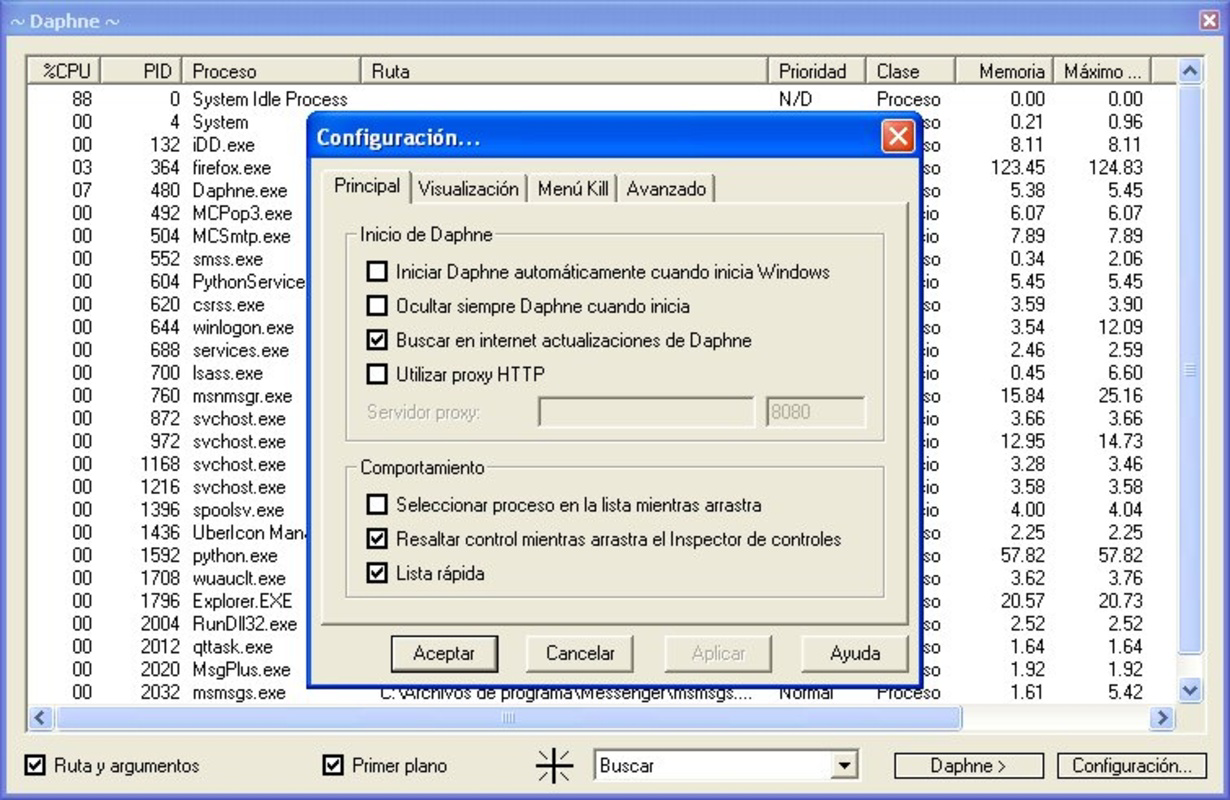This screenshot has height=800, width=1230.
Task: Select the RunDll32.exe process row
Action: 245,625
